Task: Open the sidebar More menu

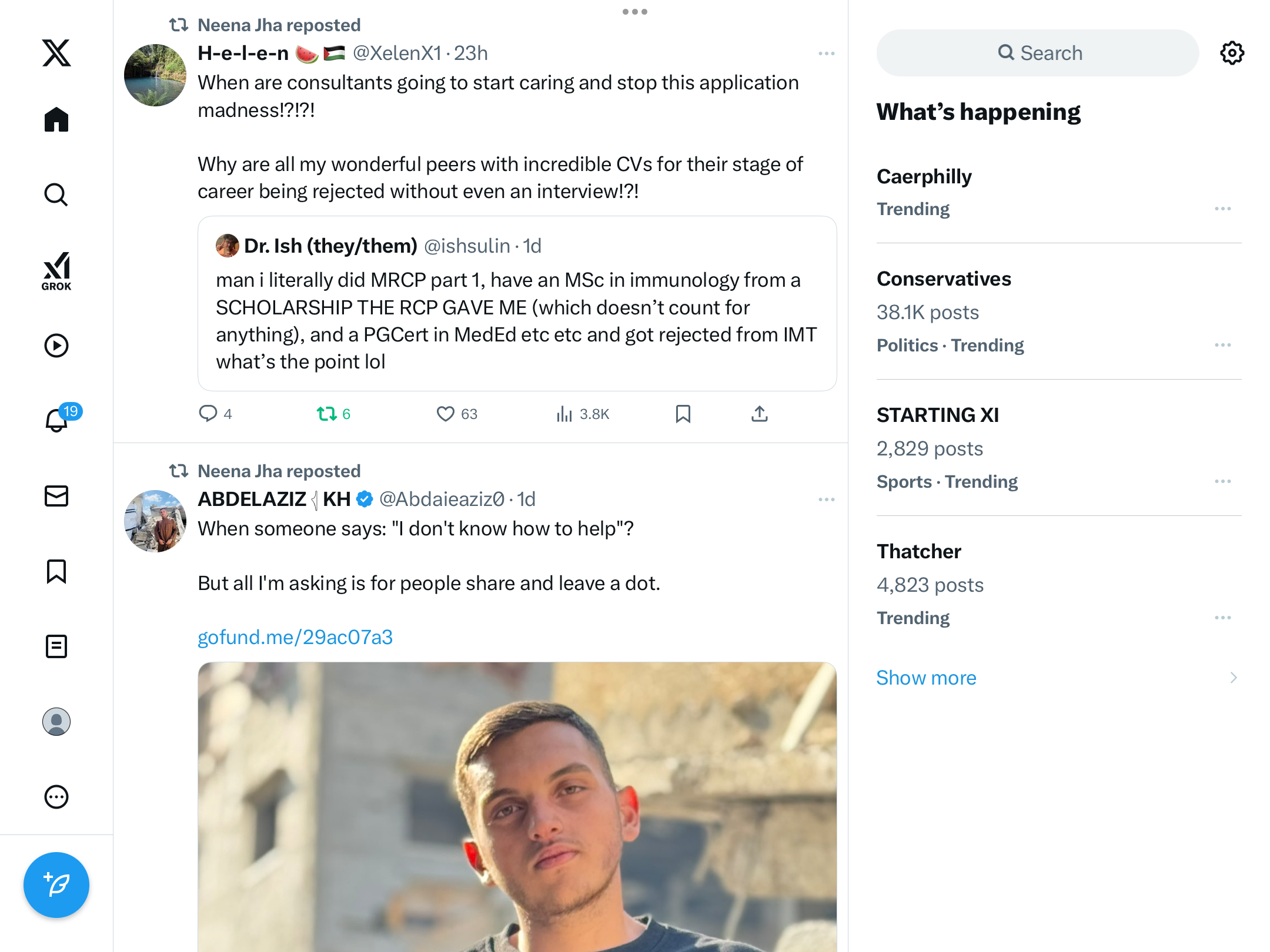Action: click(x=56, y=797)
